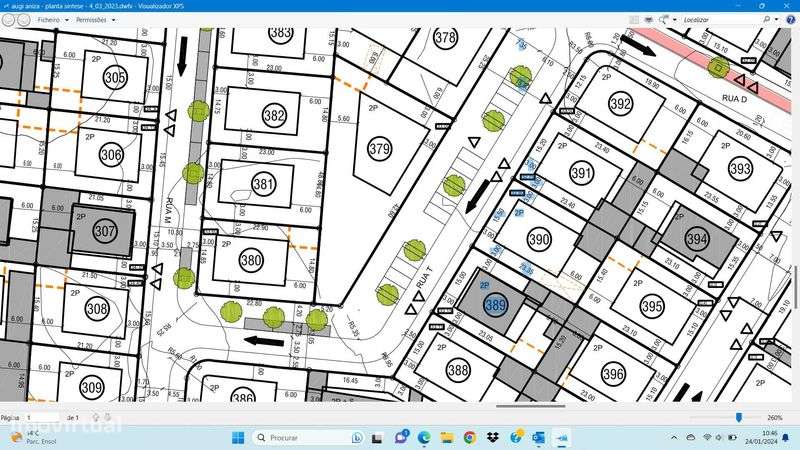Click the OneDrive cloud tray icon
This screenshot has height=450, width=800.
[x=691, y=437]
